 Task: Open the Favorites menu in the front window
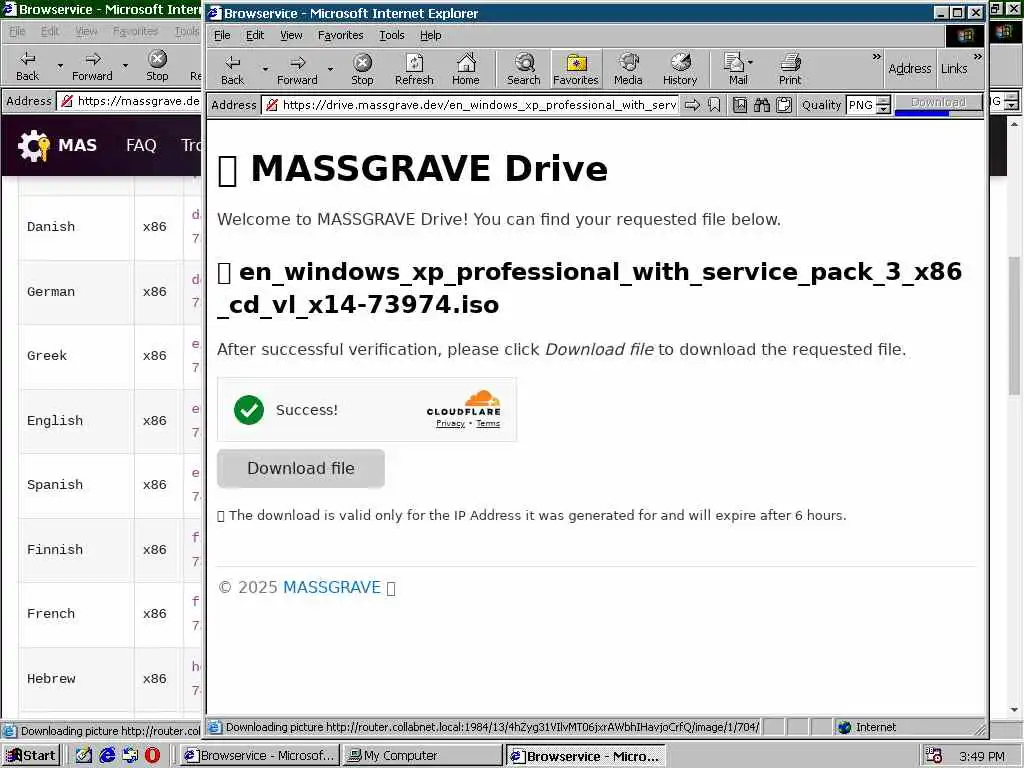tap(340, 35)
